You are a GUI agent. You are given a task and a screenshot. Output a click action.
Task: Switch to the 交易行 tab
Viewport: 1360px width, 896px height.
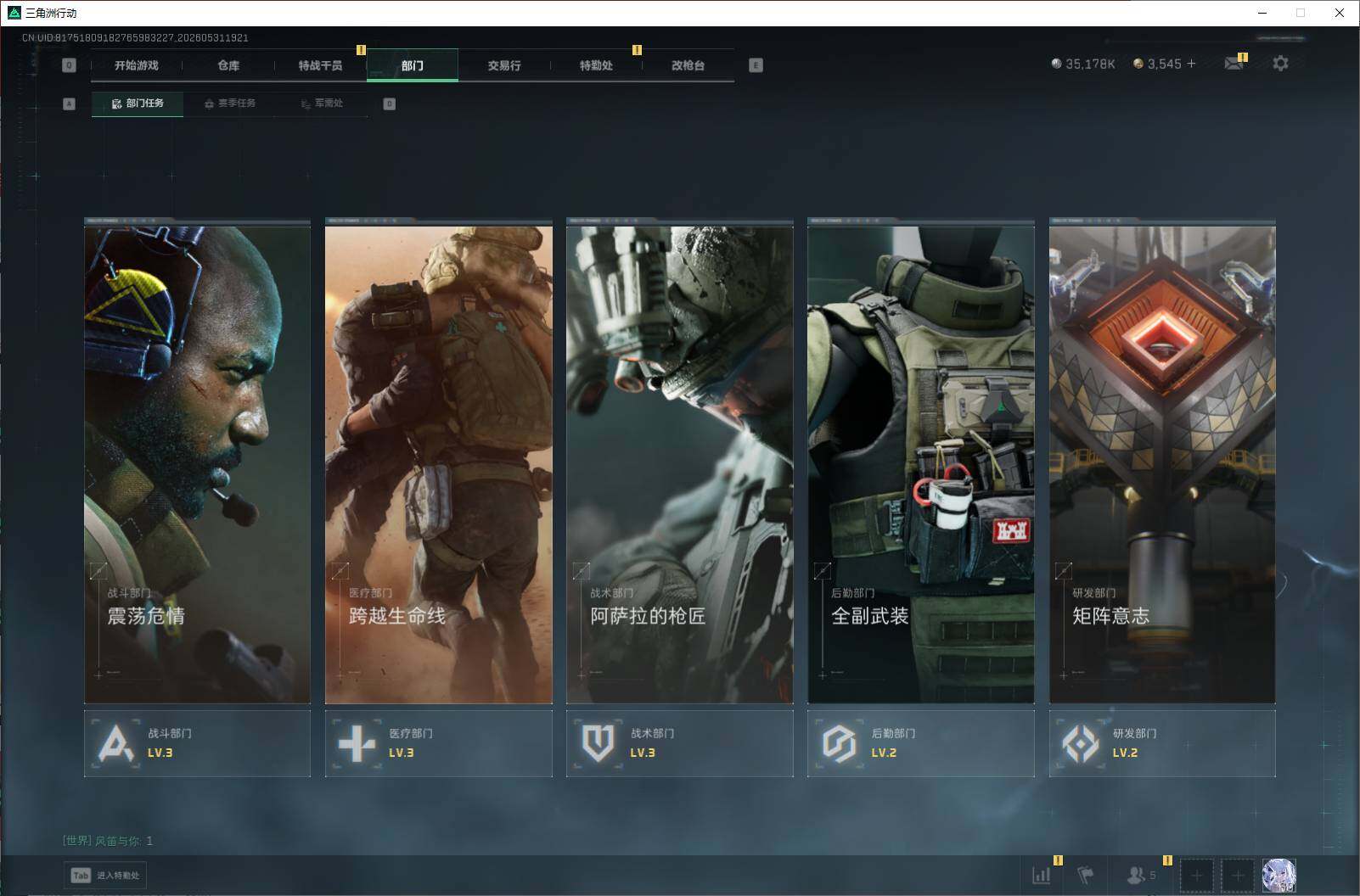point(504,65)
